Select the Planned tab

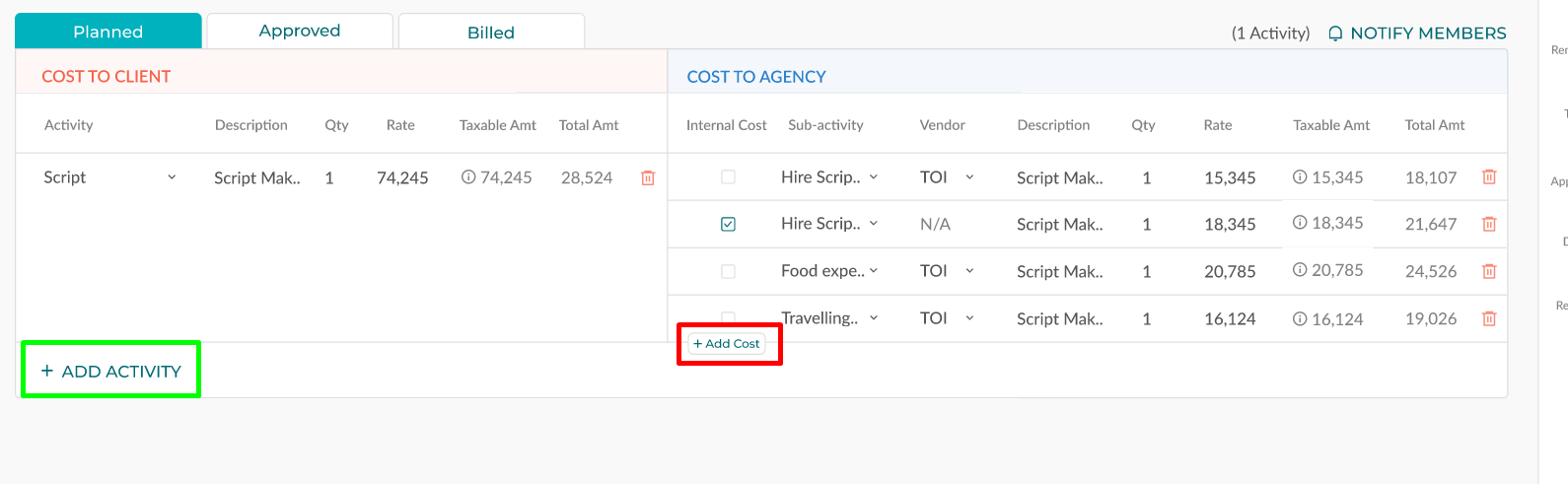108,32
